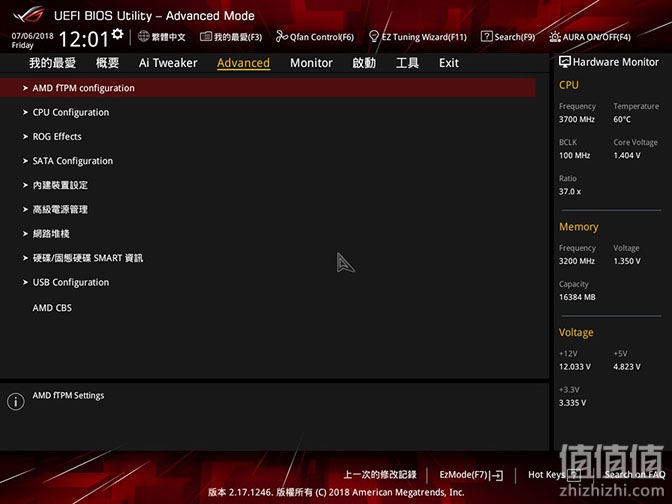Expand arrow beside 高級電源管理
The image size is (672, 504).
pyautogui.click(x=25, y=210)
